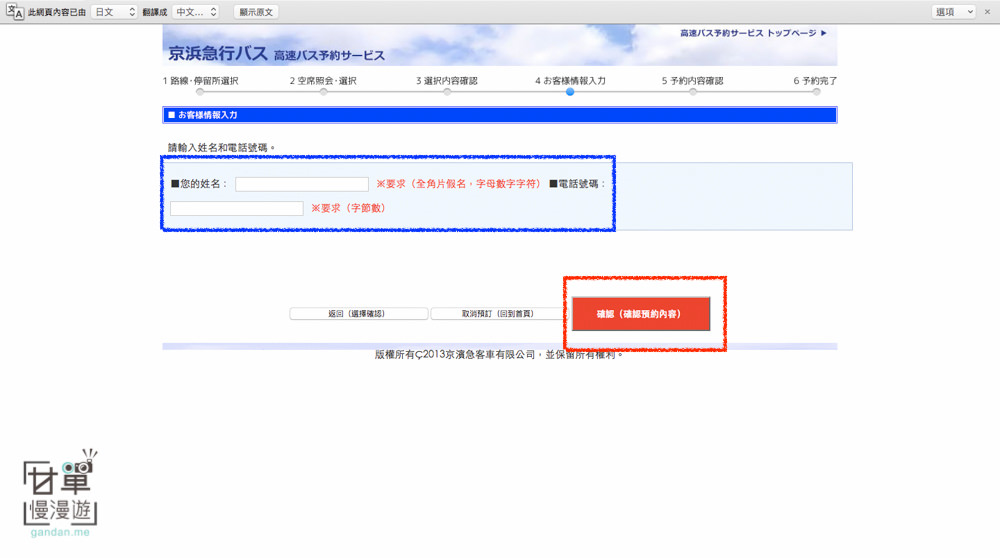Close the translation bar with the X
Image resolution: width=1000 pixels, height=558 pixels.
pyautogui.click(x=987, y=11)
